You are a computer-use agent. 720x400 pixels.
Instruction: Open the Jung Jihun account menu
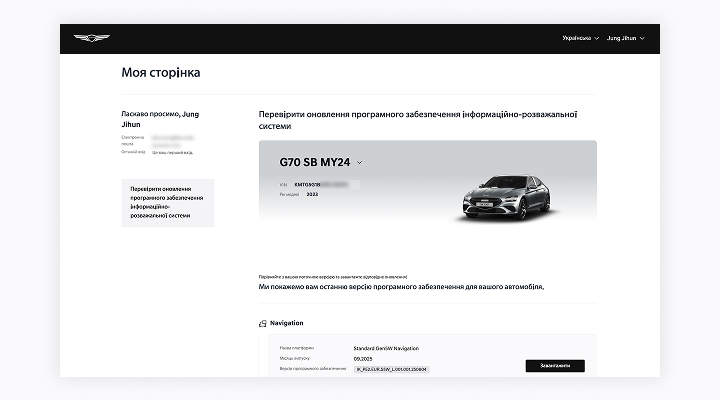621,38
